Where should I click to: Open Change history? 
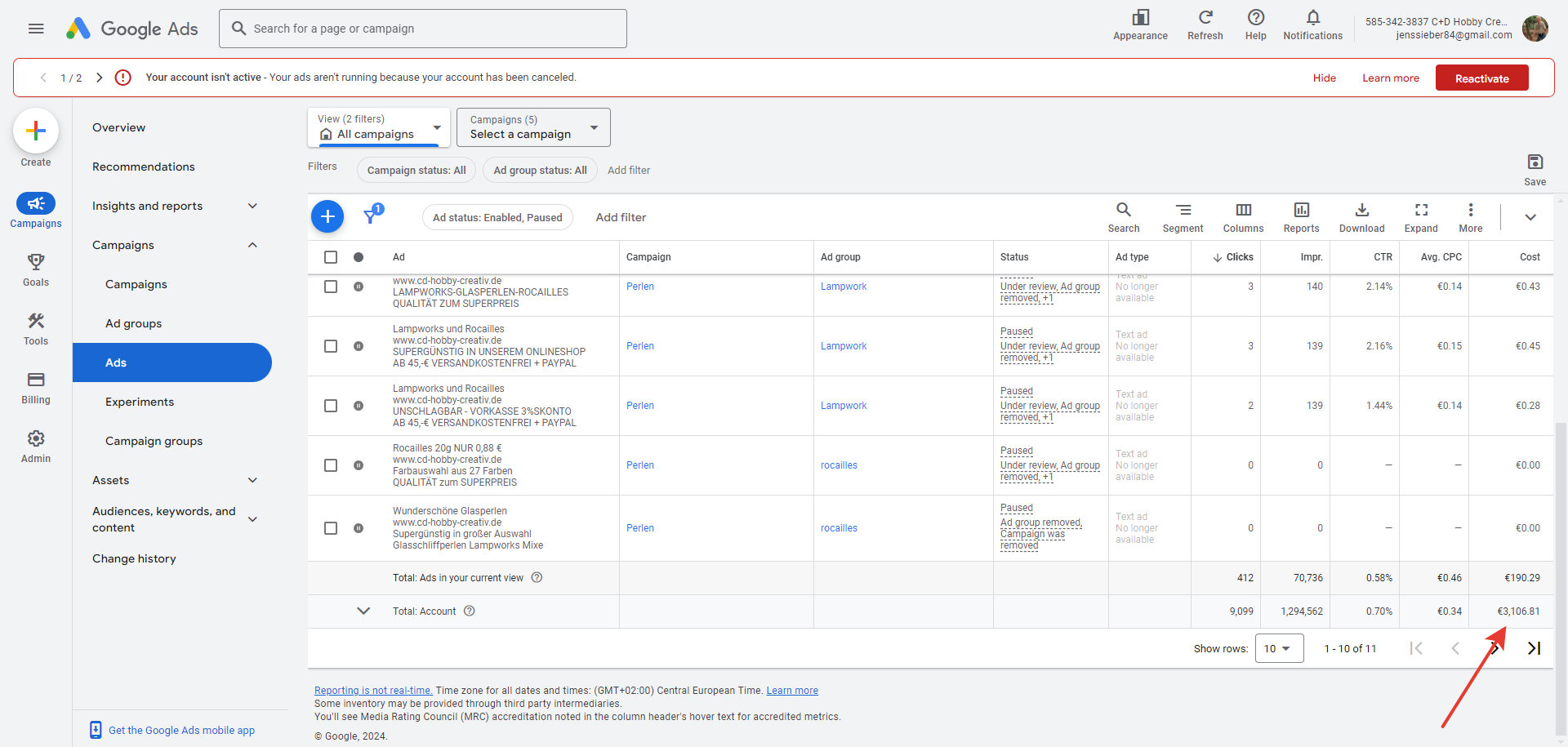coord(135,558)
